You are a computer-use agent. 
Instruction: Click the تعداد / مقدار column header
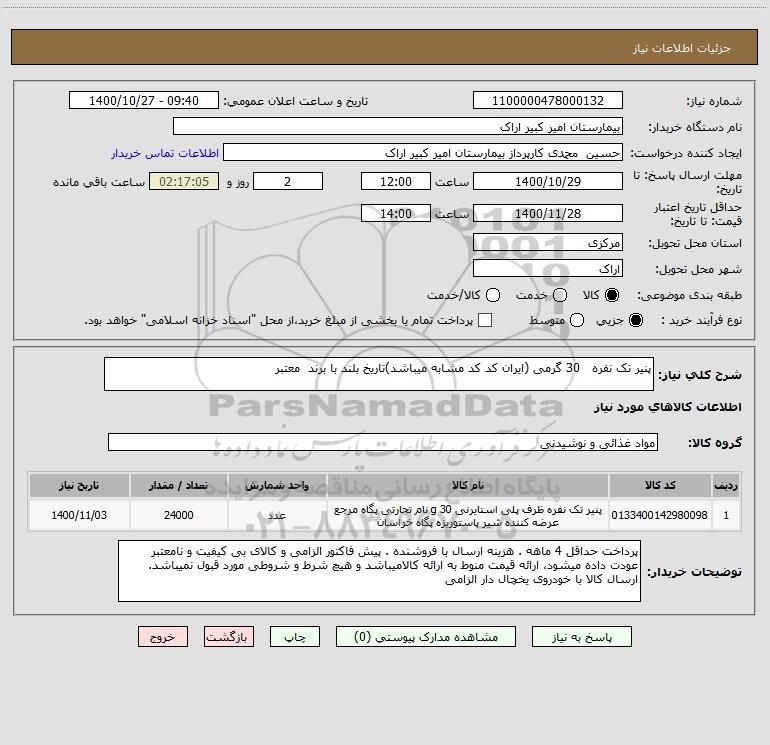coord(179,485)
